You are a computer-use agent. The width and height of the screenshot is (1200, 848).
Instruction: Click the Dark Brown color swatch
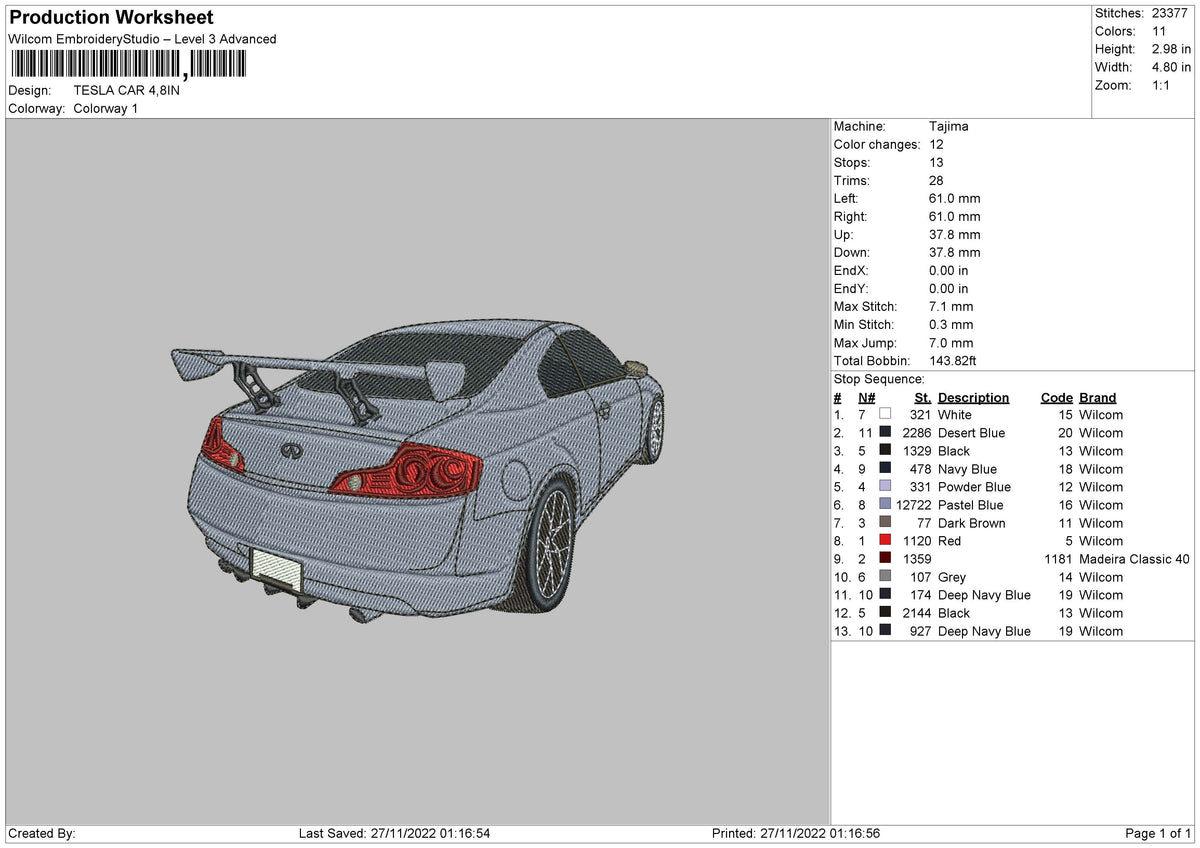coord(885,523)
